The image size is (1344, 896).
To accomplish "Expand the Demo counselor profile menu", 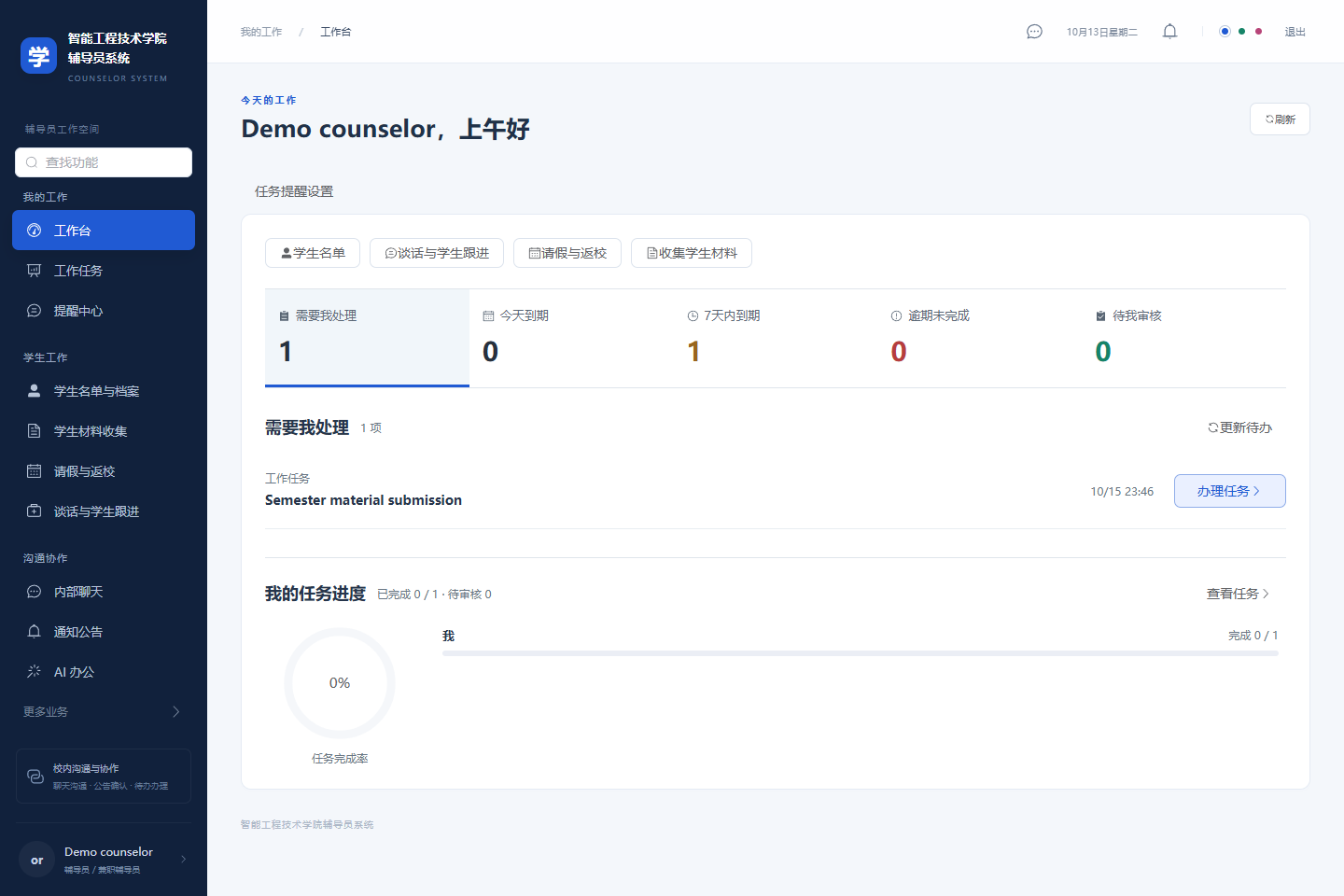I will point(104,860).
